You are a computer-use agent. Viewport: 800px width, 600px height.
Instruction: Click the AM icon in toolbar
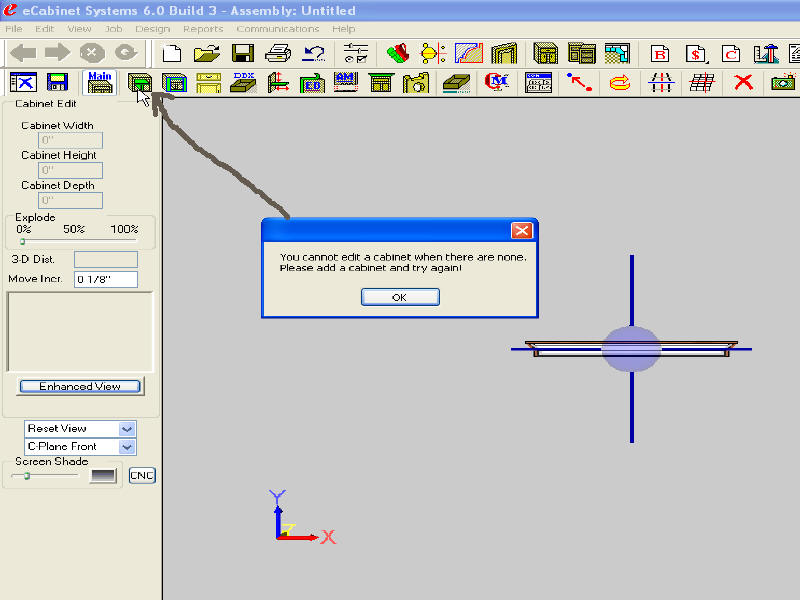[x=346, y=82]
